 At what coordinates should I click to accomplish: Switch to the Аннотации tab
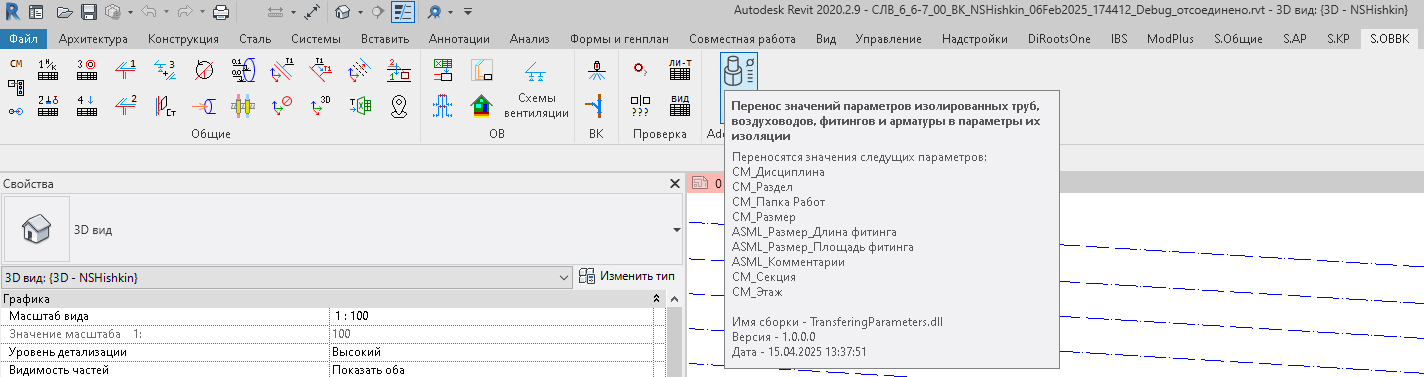pos(459,39)
